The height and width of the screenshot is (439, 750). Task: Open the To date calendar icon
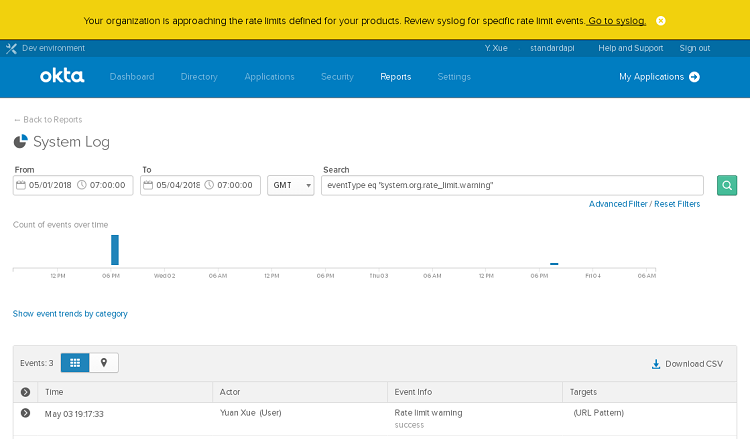tap(148, 185)
